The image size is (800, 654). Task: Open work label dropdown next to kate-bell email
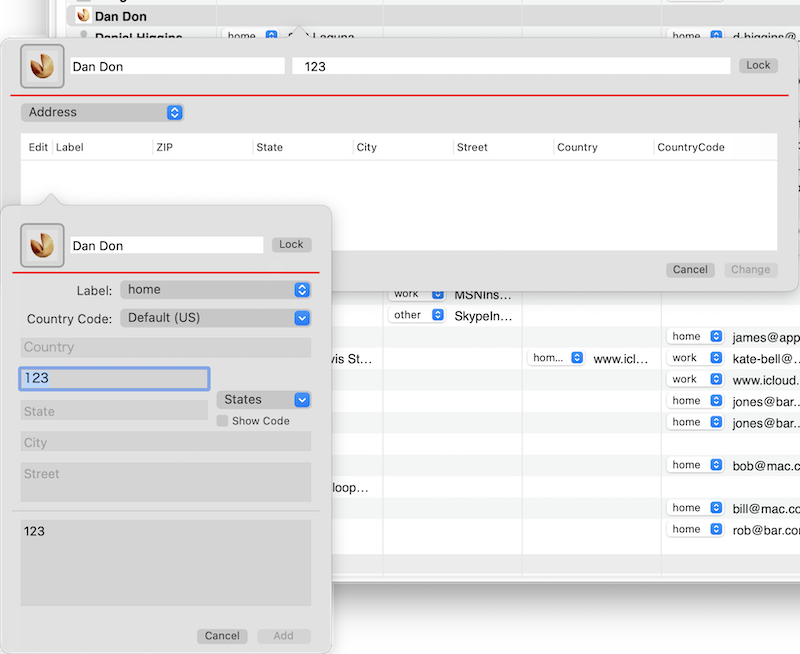point(695,358)
